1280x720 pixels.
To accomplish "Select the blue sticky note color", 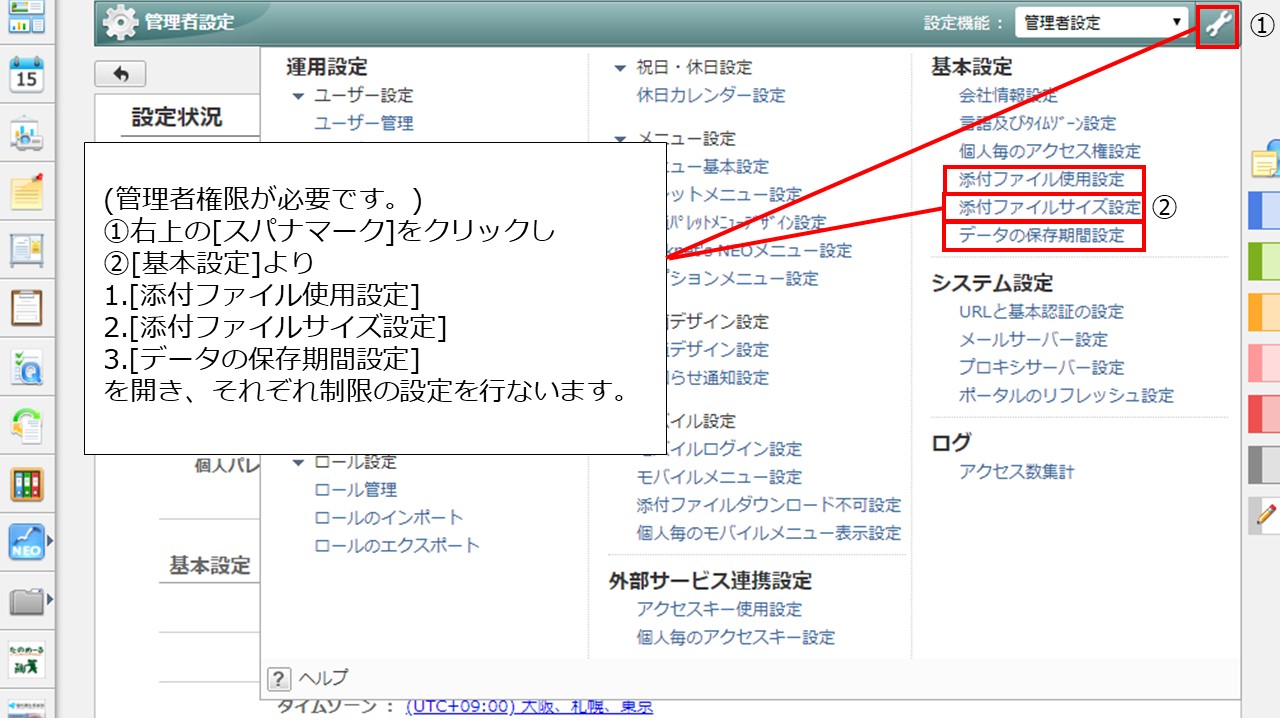I will [1265, 211].
